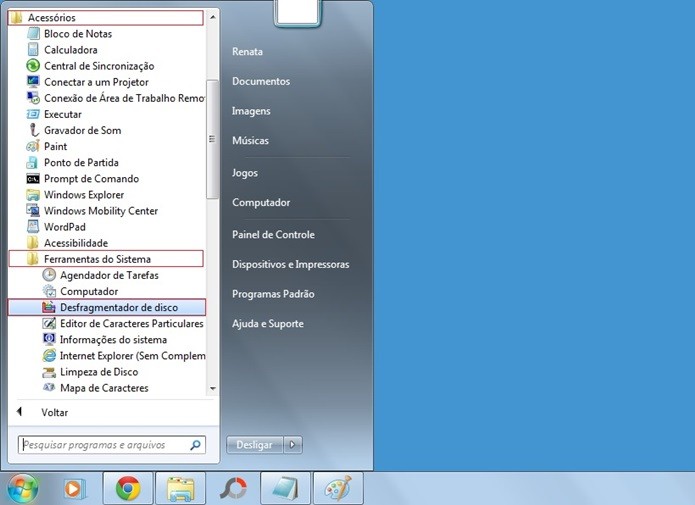This screenshot has height=505, width=695.
Task: Click the Gravador de Som microphone icon
Action: [33, 130]
